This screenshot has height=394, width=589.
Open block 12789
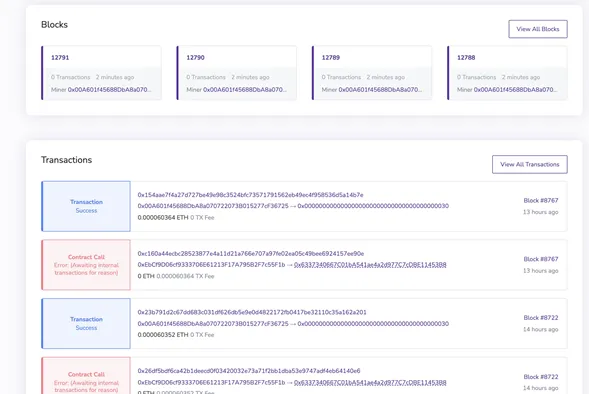tap(331, 57)
